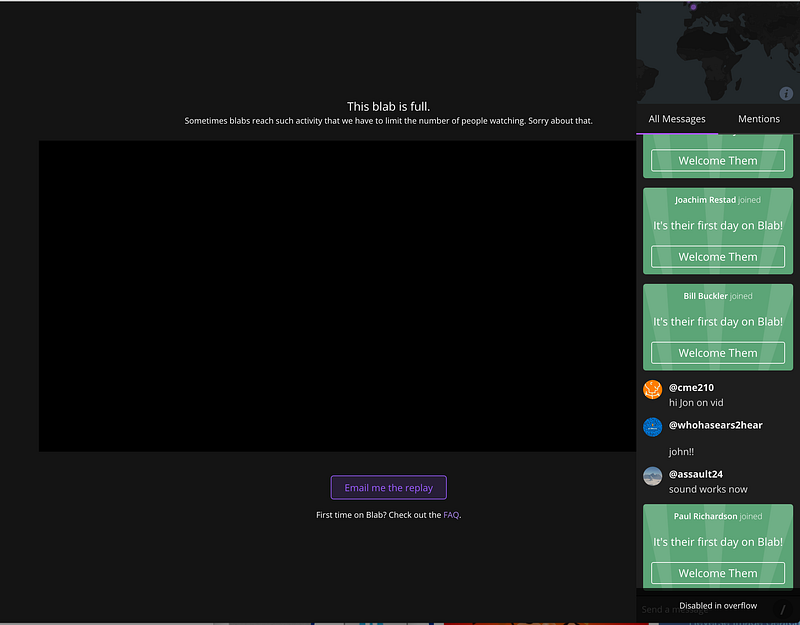Click the @whohasears2hear username

coord(715,425)
